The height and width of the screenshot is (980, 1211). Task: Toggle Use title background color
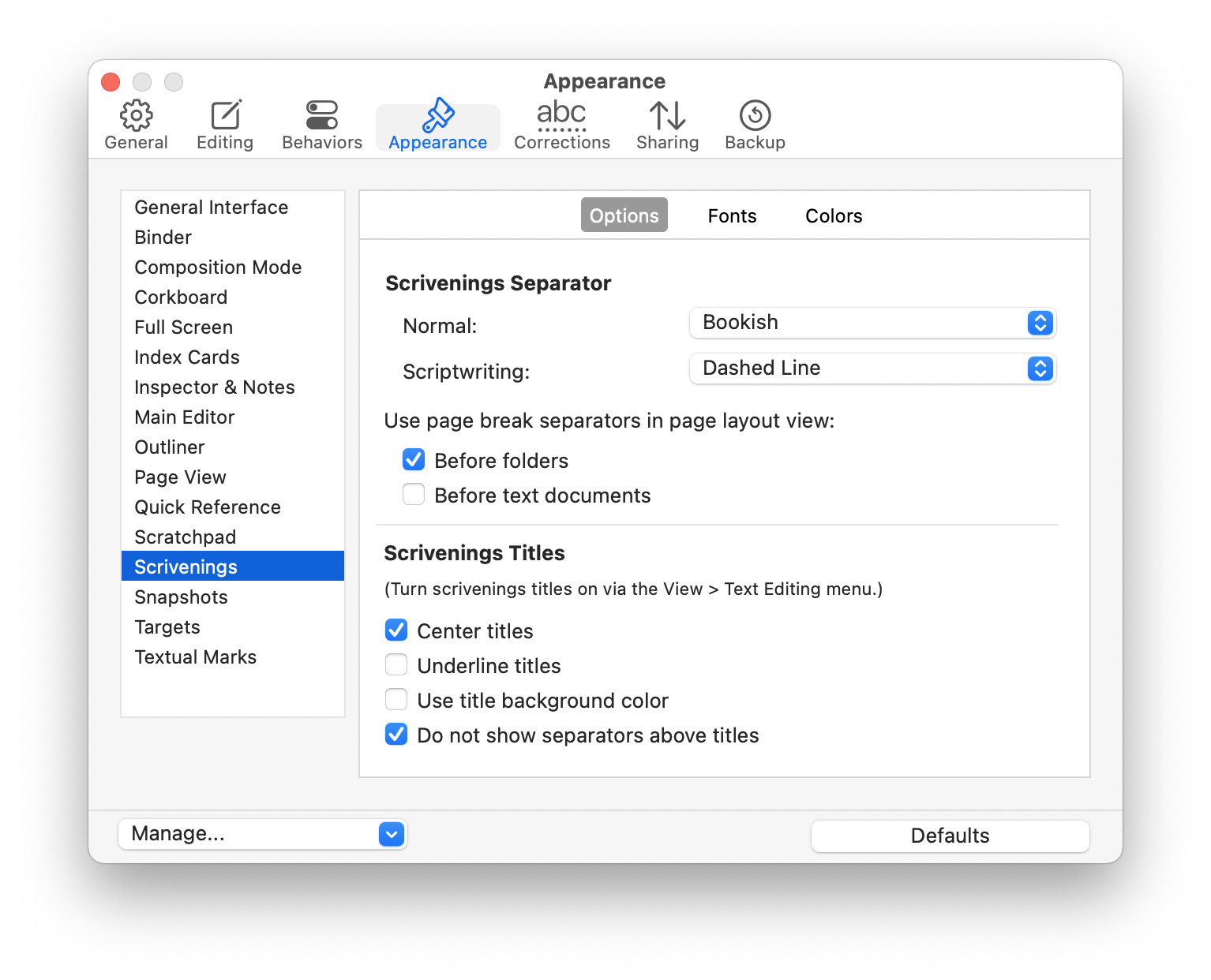[x=396, y=700]
